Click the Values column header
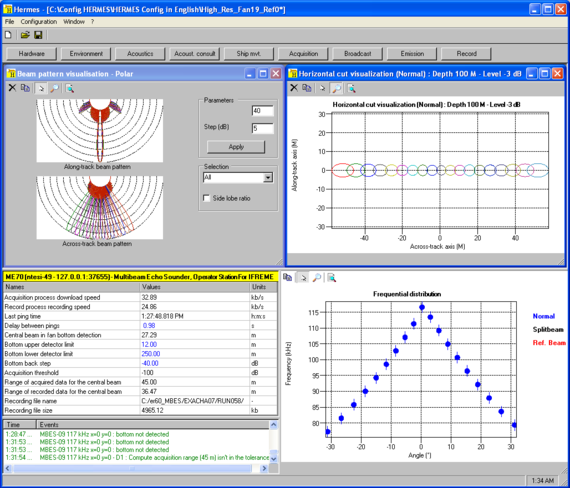The width and height of the screenshot is (570, 488). (x=194, y=287)
